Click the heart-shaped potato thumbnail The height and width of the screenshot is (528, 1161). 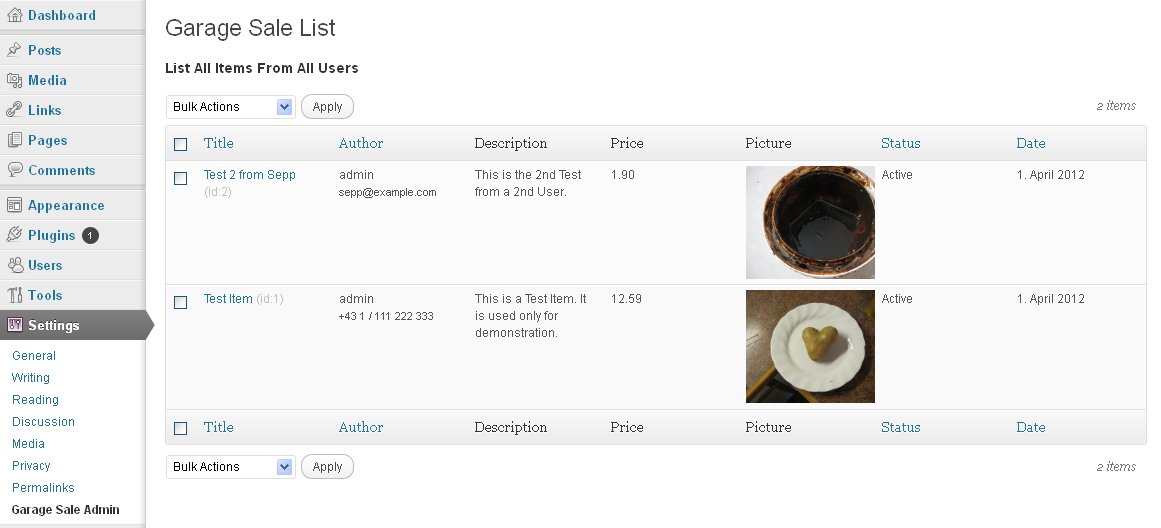pos(810,346)
